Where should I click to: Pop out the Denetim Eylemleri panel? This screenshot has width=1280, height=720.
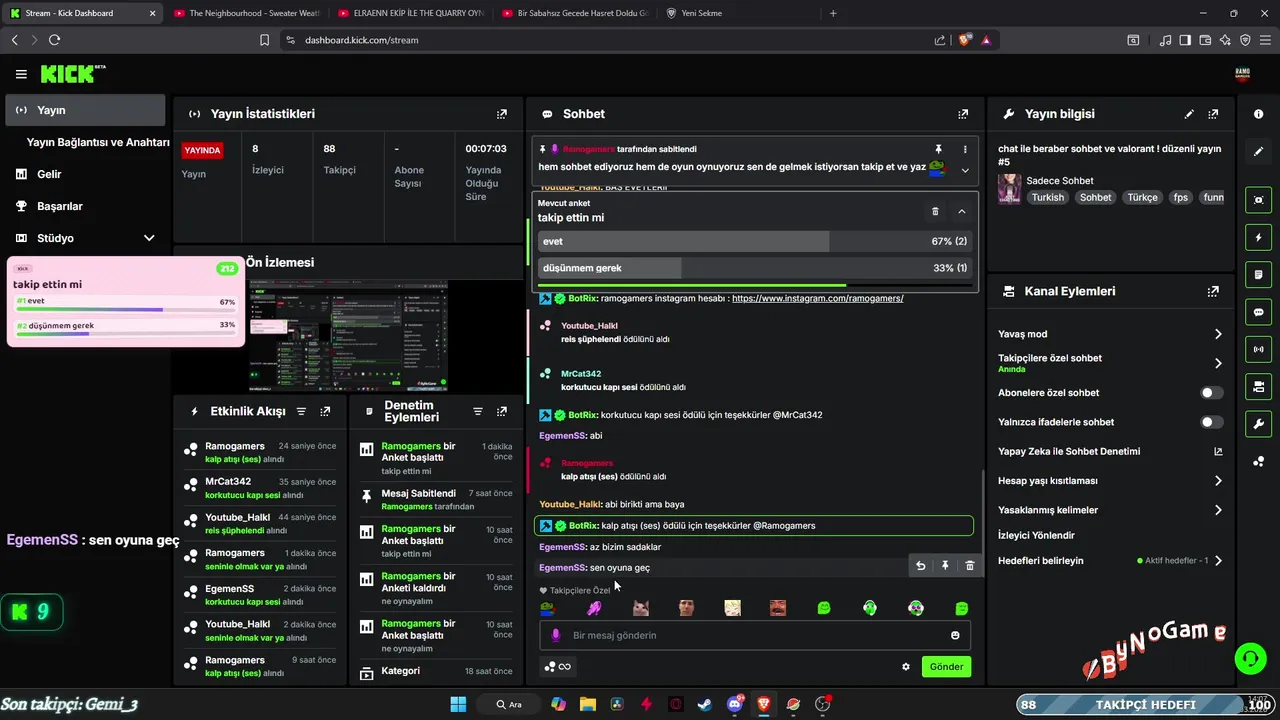pos(502,411)
